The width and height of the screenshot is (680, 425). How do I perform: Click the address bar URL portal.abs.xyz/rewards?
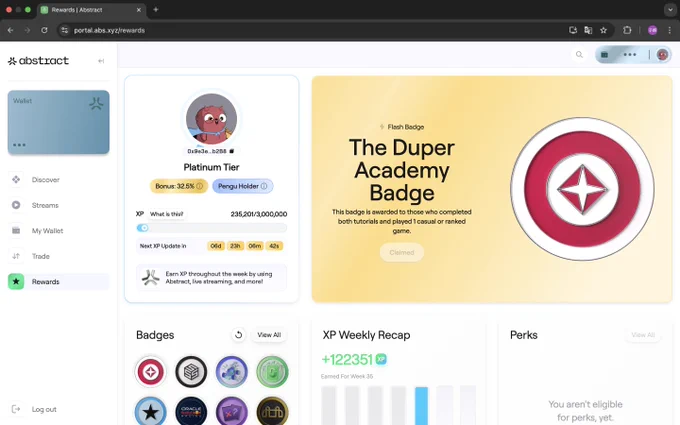tap(109, 30)
